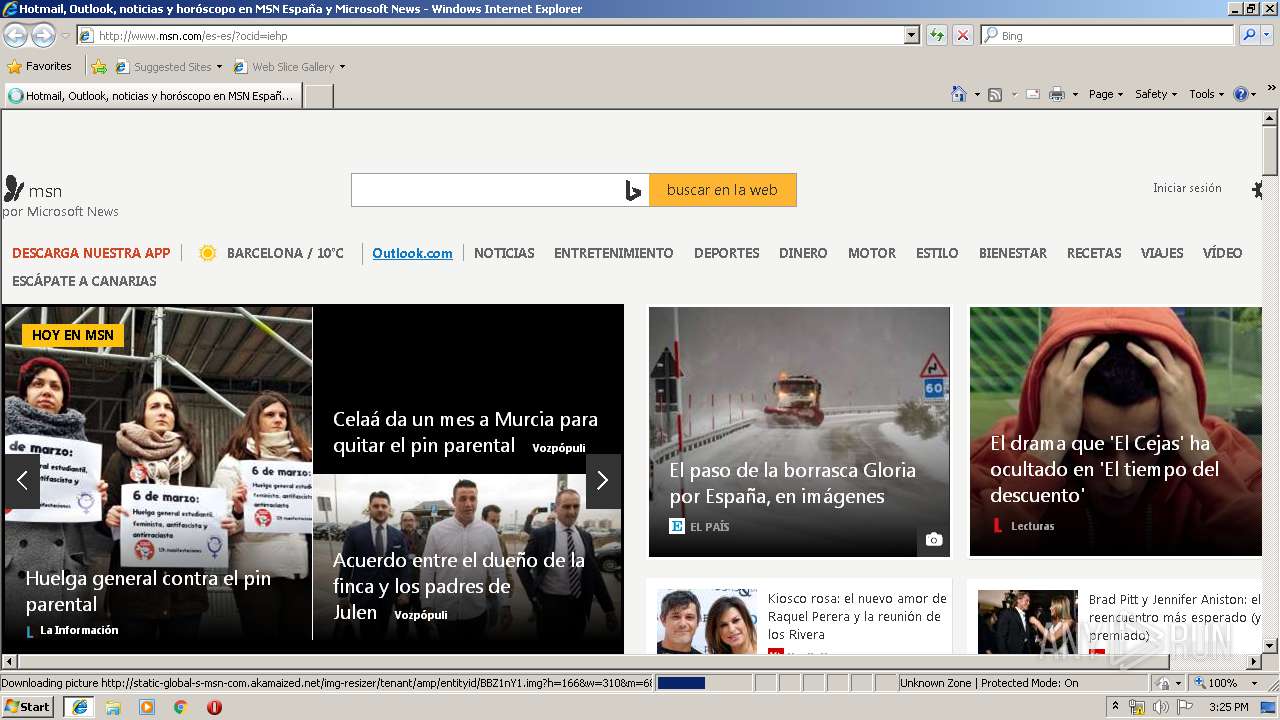
Task: Open the Tools menu dropdown
Action: pyautogui.click(x=1207, y=94)
